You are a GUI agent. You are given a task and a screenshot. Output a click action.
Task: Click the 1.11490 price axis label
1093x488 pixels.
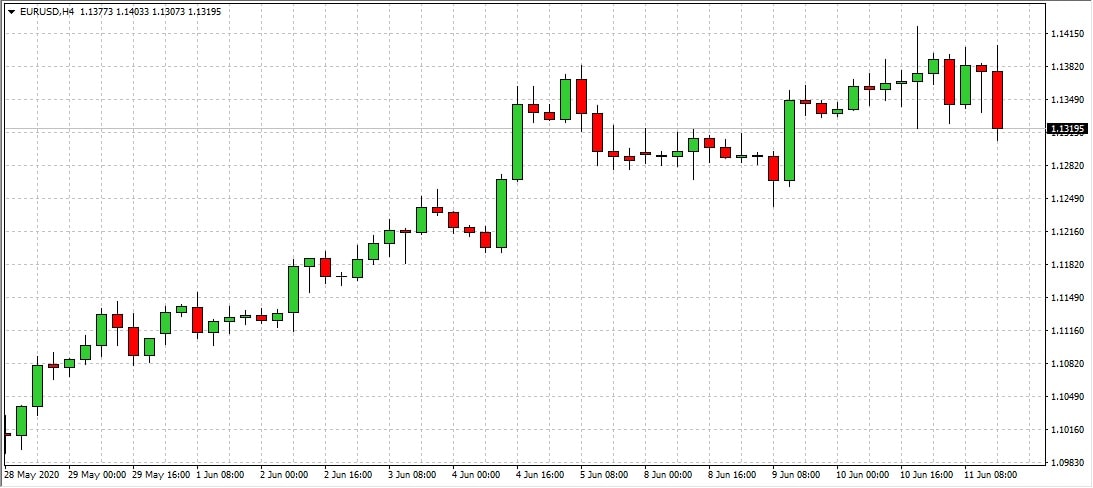click(1067, 298)
